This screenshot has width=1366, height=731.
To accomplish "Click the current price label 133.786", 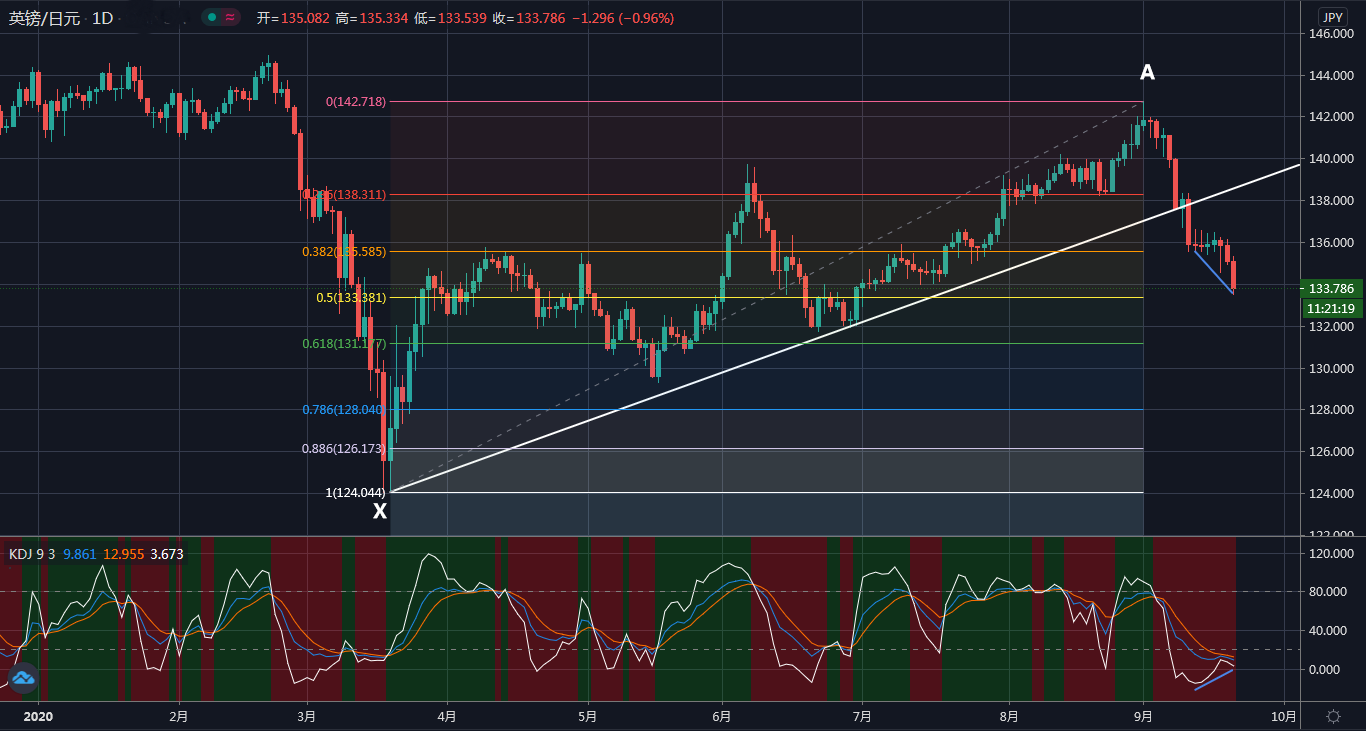I will point(1331,288).
